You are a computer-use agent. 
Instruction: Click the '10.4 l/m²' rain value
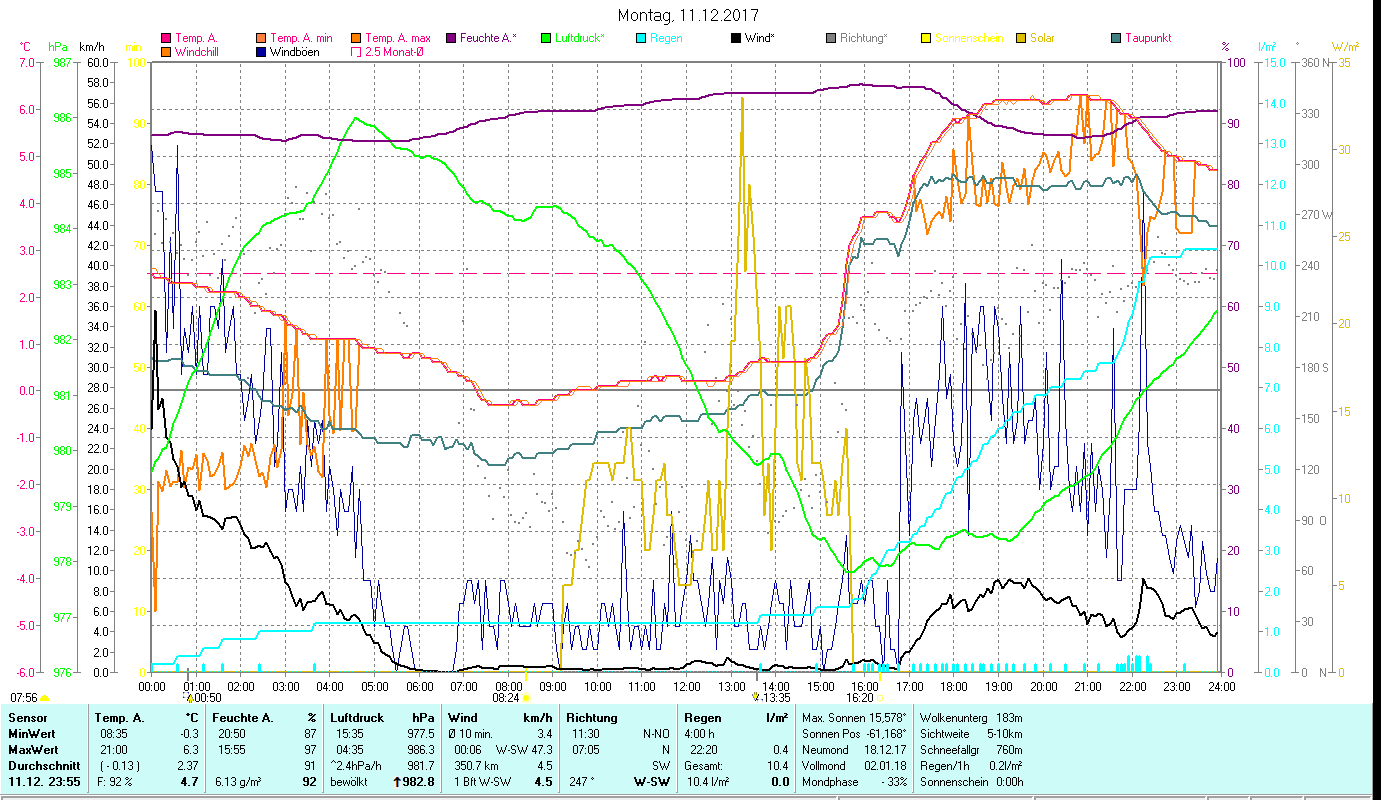(707, 782)
